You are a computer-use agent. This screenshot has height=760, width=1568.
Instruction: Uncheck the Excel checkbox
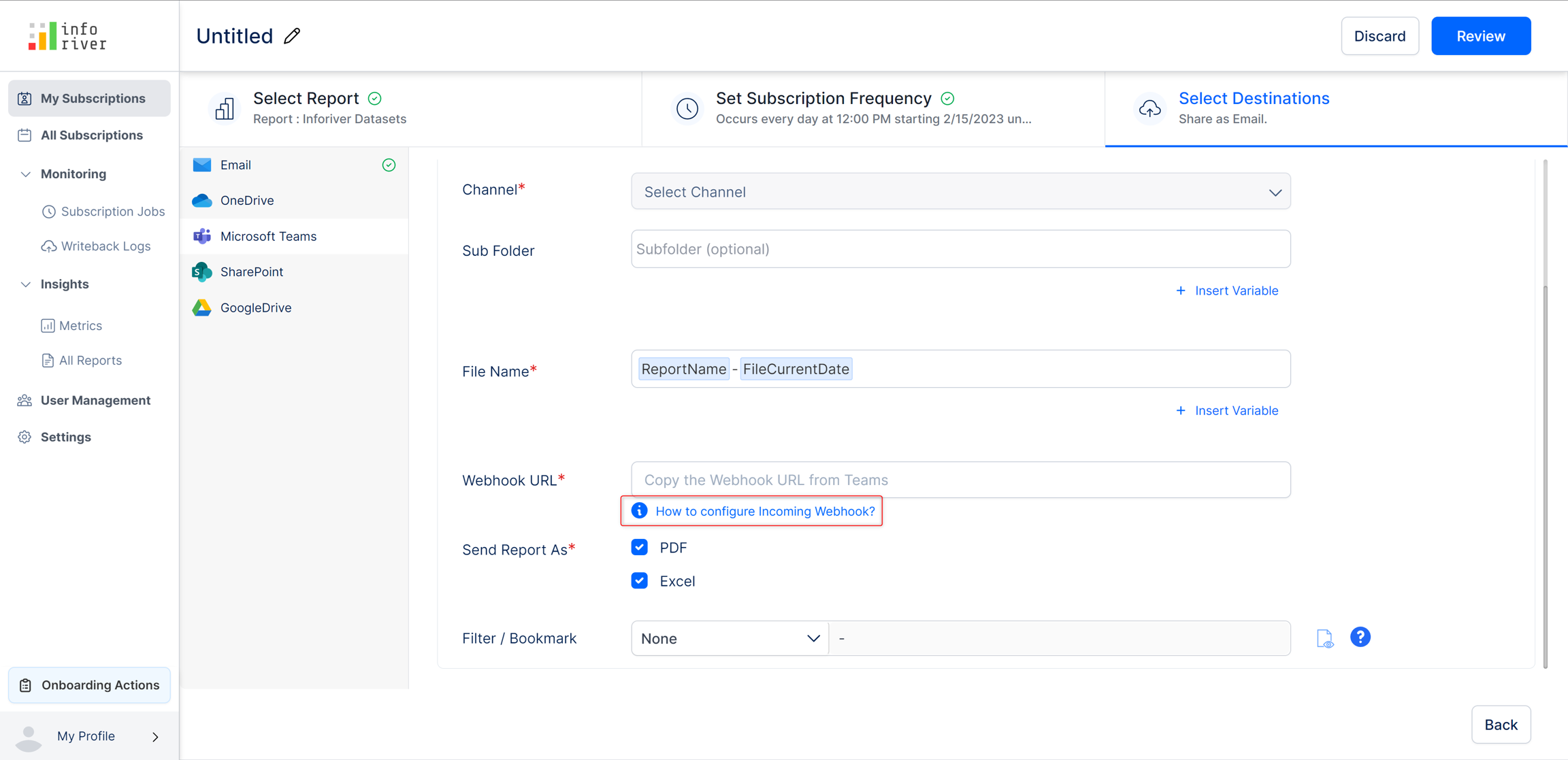[640, 580]
